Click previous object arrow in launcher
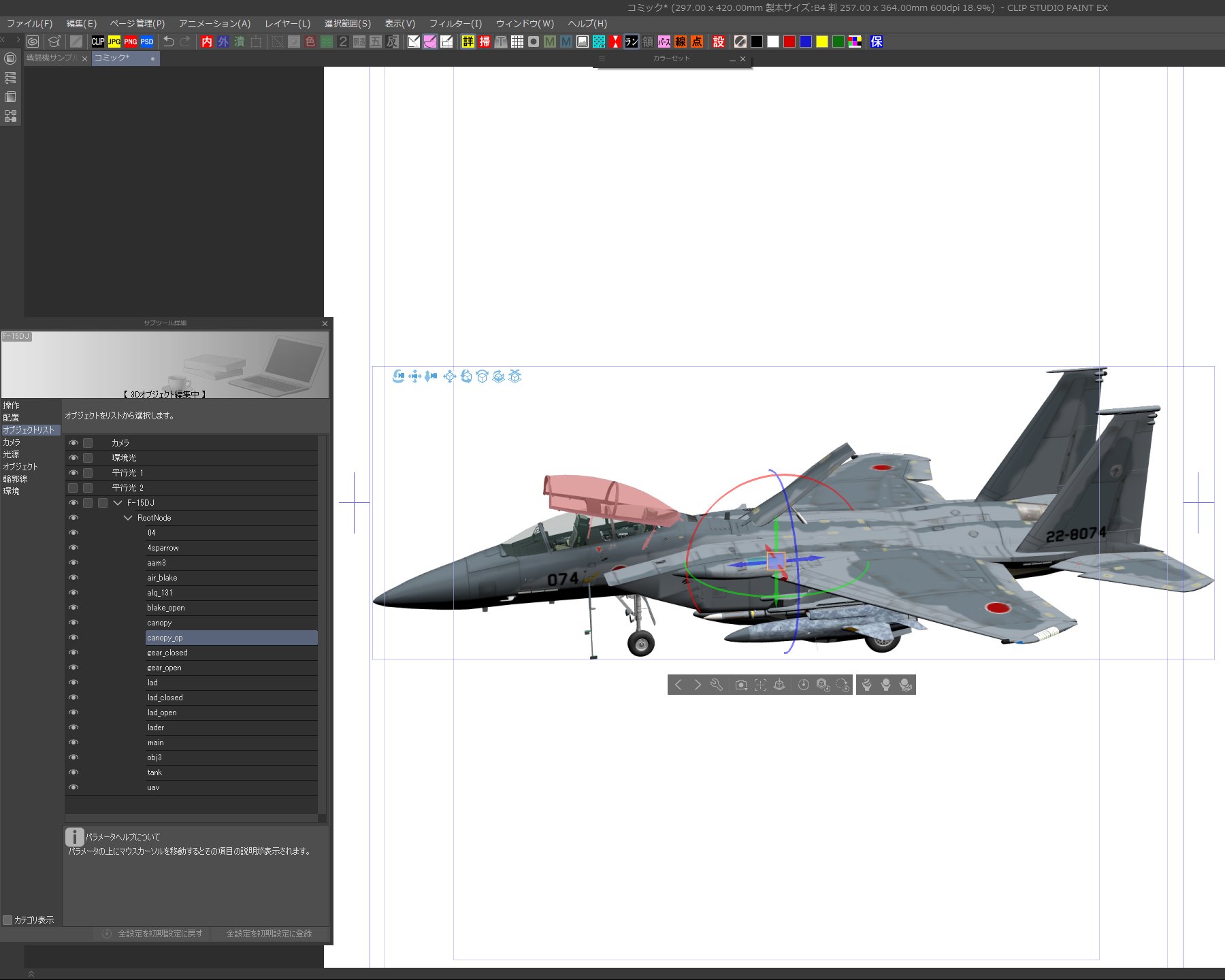Image resolution: width=1225 pixels, height=980 pixels. [679, 685]
